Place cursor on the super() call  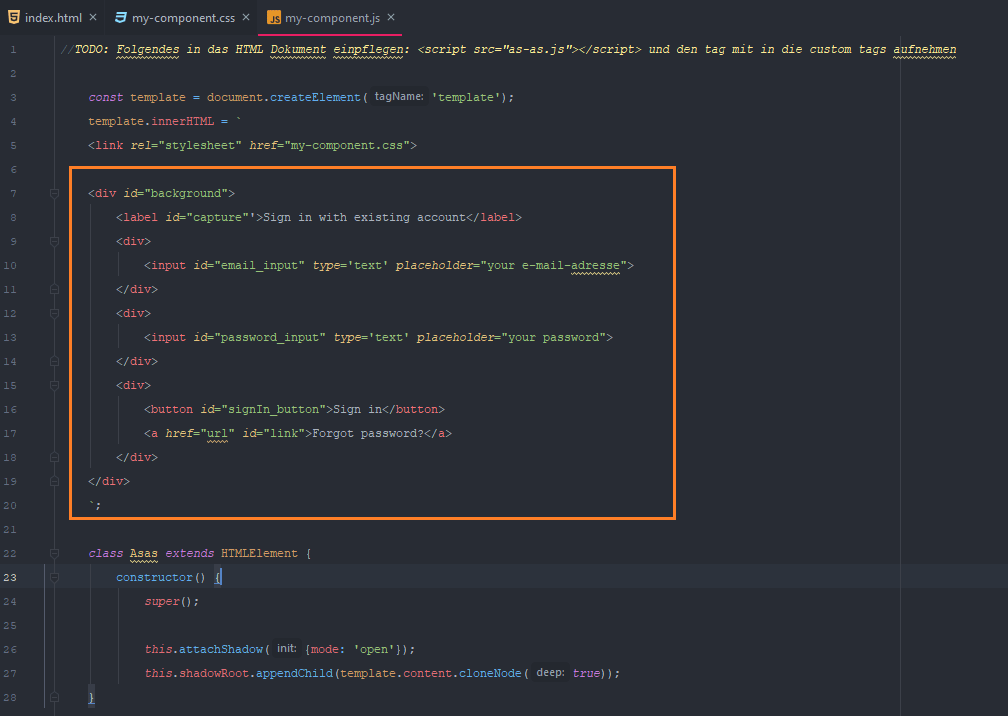[160, 601]
